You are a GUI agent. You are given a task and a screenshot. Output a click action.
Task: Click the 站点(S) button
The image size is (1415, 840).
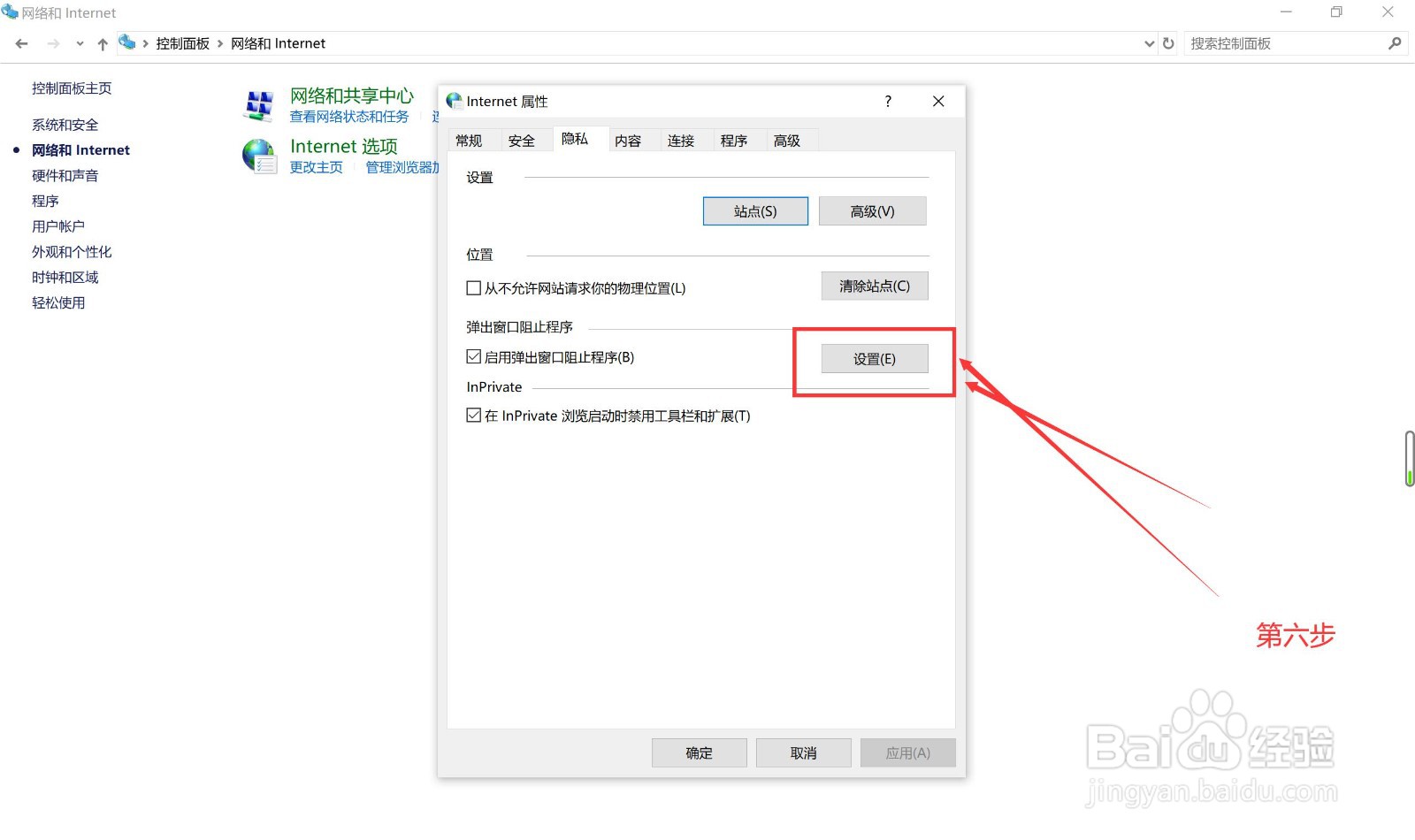pyautogui.click(x=755, y=210)
